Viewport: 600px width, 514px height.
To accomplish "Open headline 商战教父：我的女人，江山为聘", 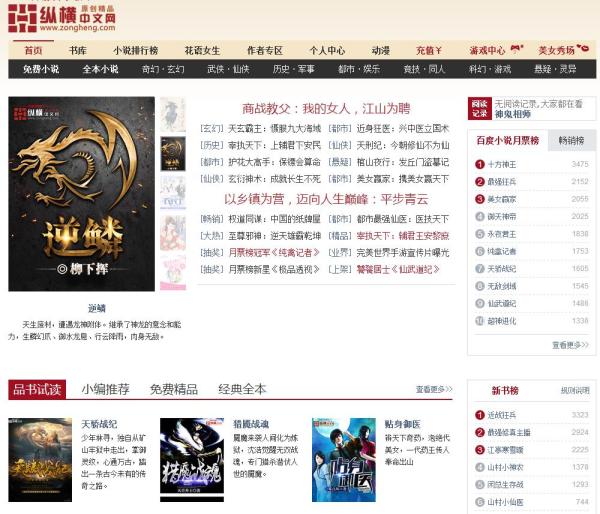I will [x=326, y=109].
